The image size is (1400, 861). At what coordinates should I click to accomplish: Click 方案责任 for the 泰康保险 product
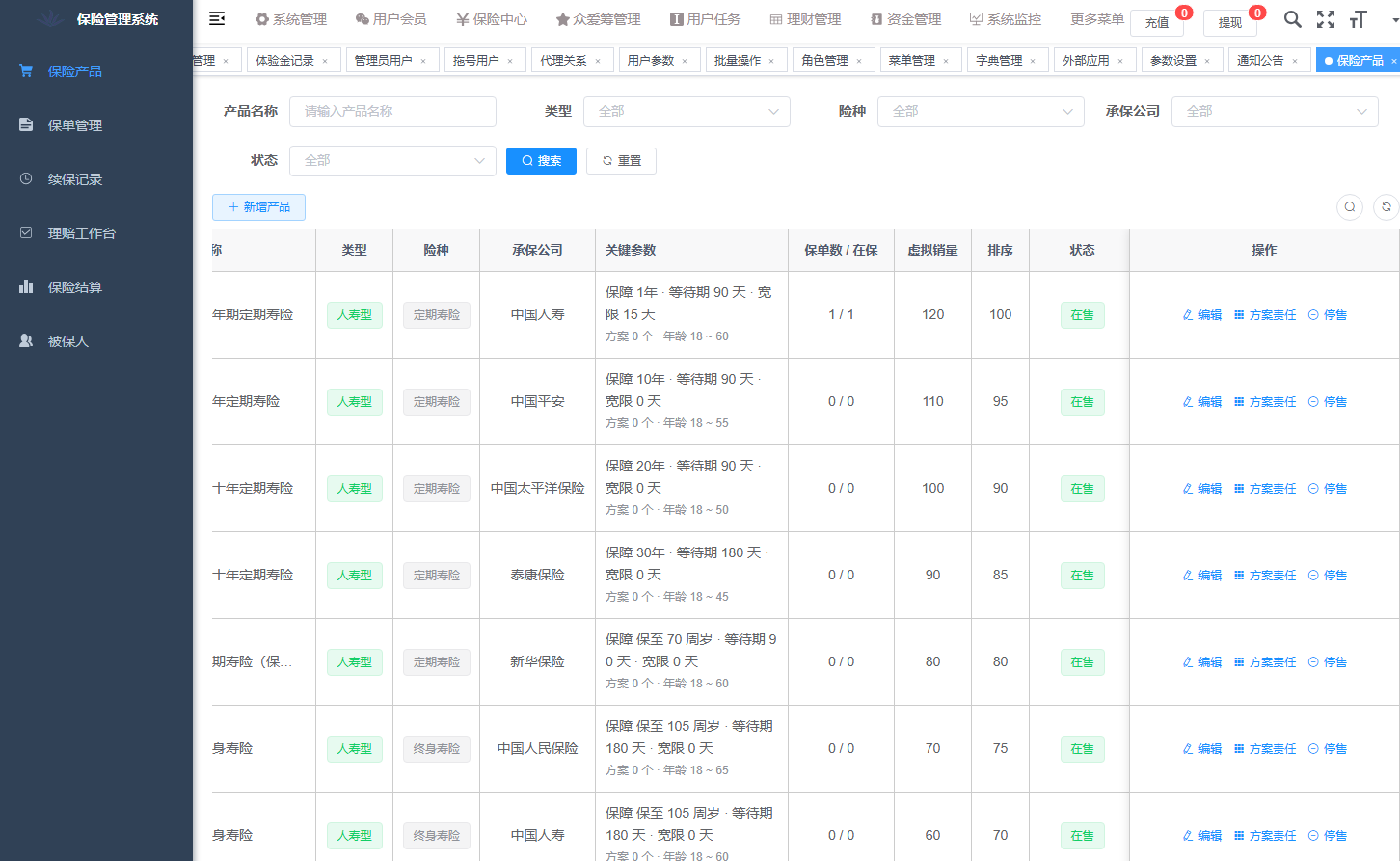coord(1265,576)
